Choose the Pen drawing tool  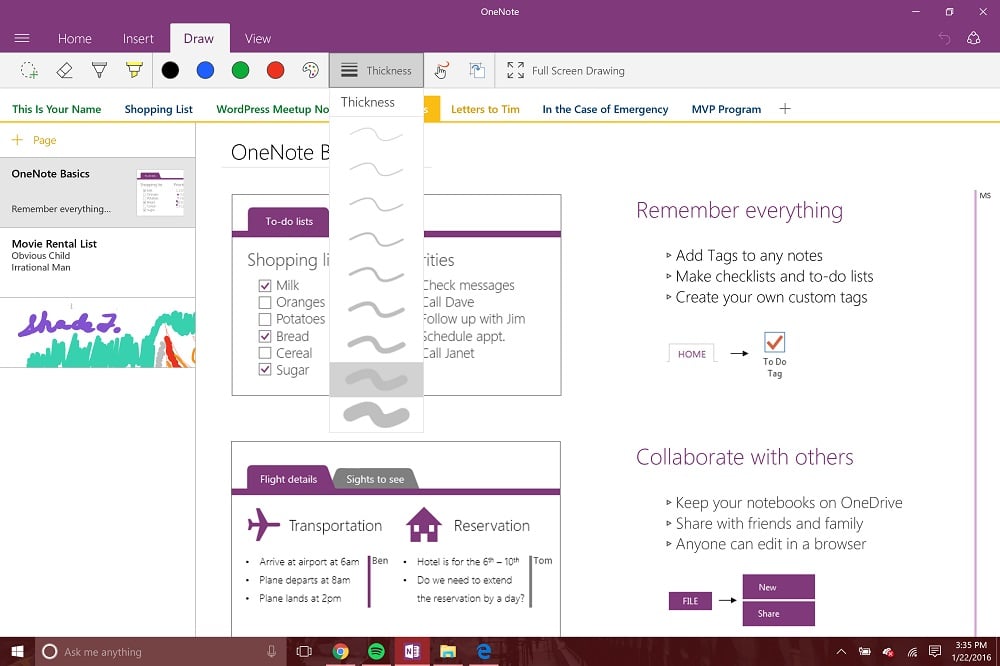[99, 70]
